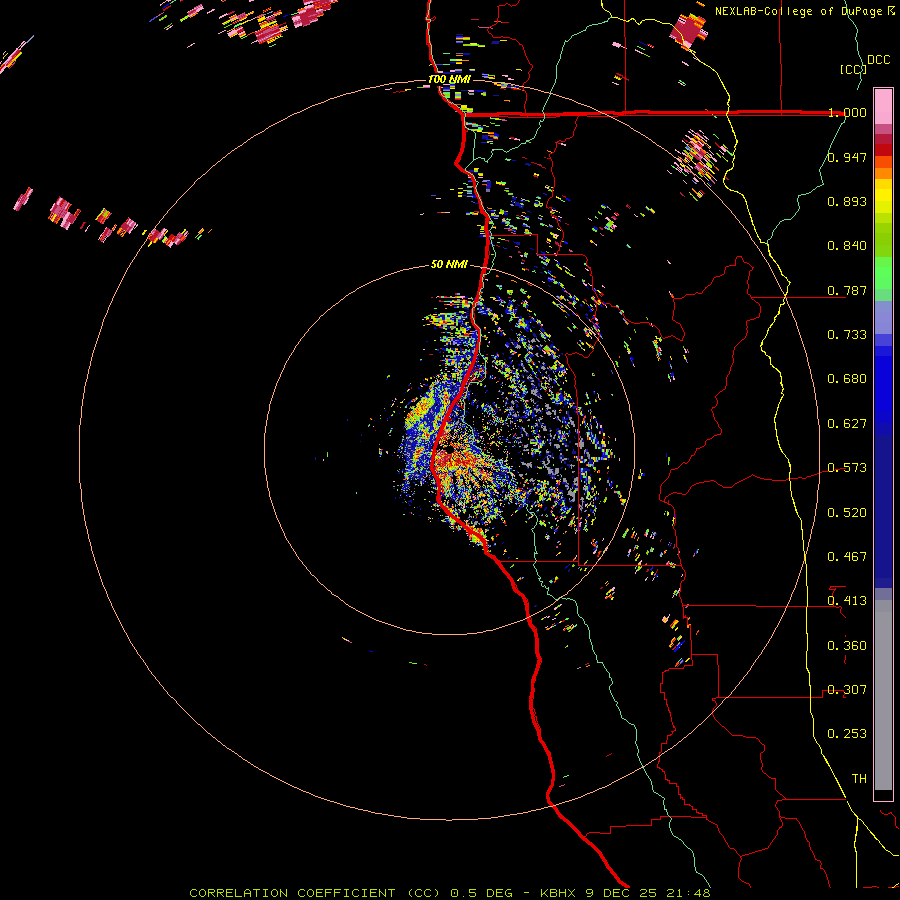
Task: Select the 1.000 scale value
Action: tap(847, 112)
